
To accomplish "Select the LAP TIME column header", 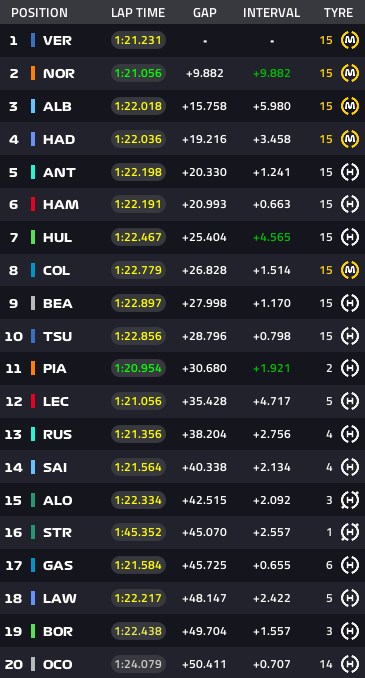I will tap(138, 13).
